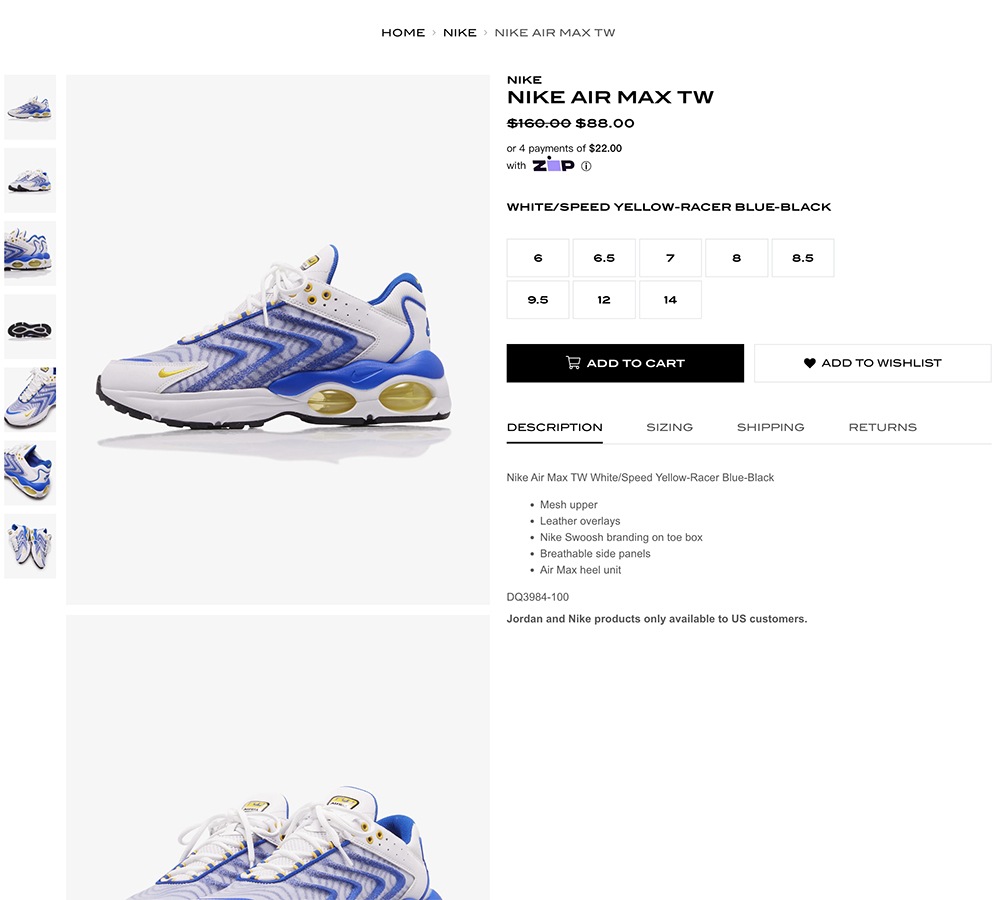Choose size 14
This screenshot has width=1000, height=900.
[670, 300]
